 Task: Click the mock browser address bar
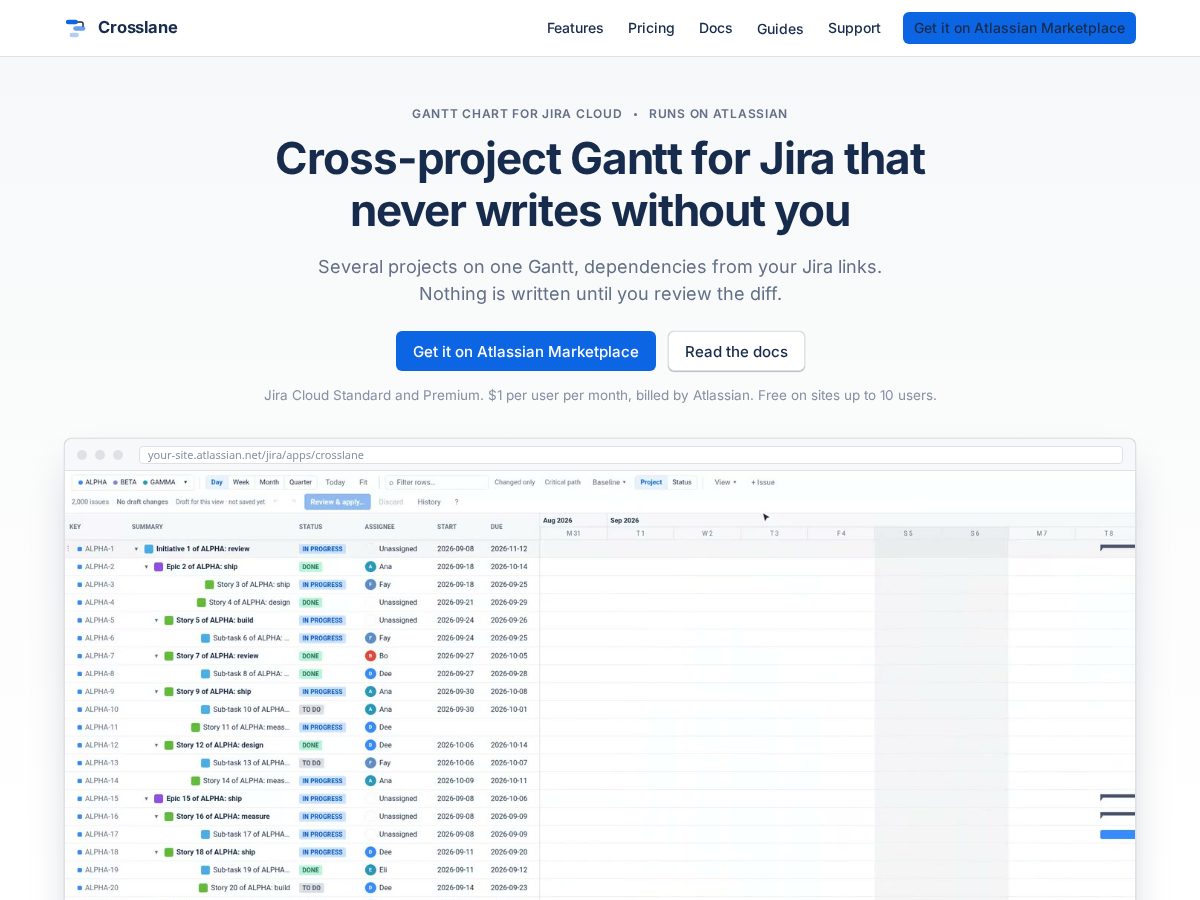[631, 455]
